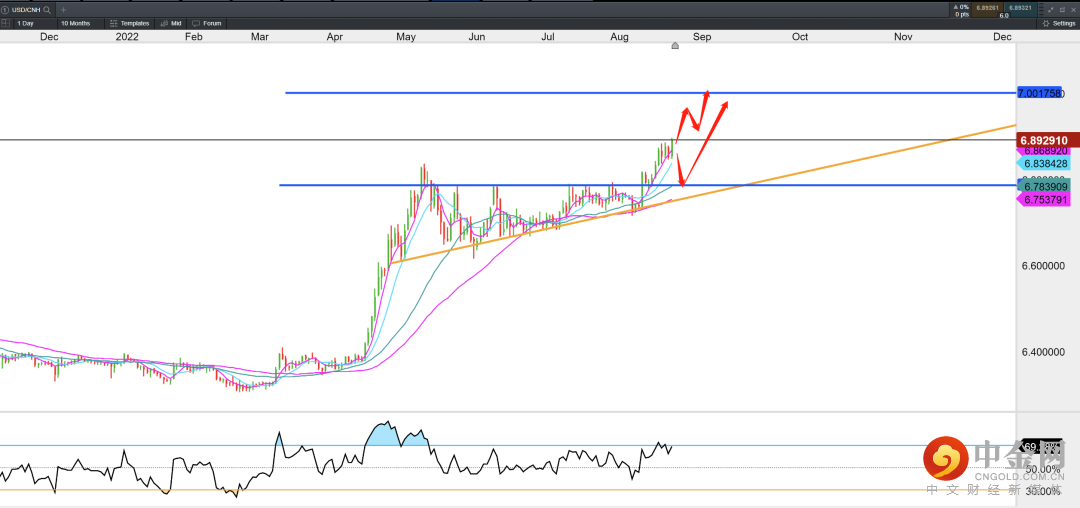
Task: Click the buy price 6.89321
Action: (1021, 8)
